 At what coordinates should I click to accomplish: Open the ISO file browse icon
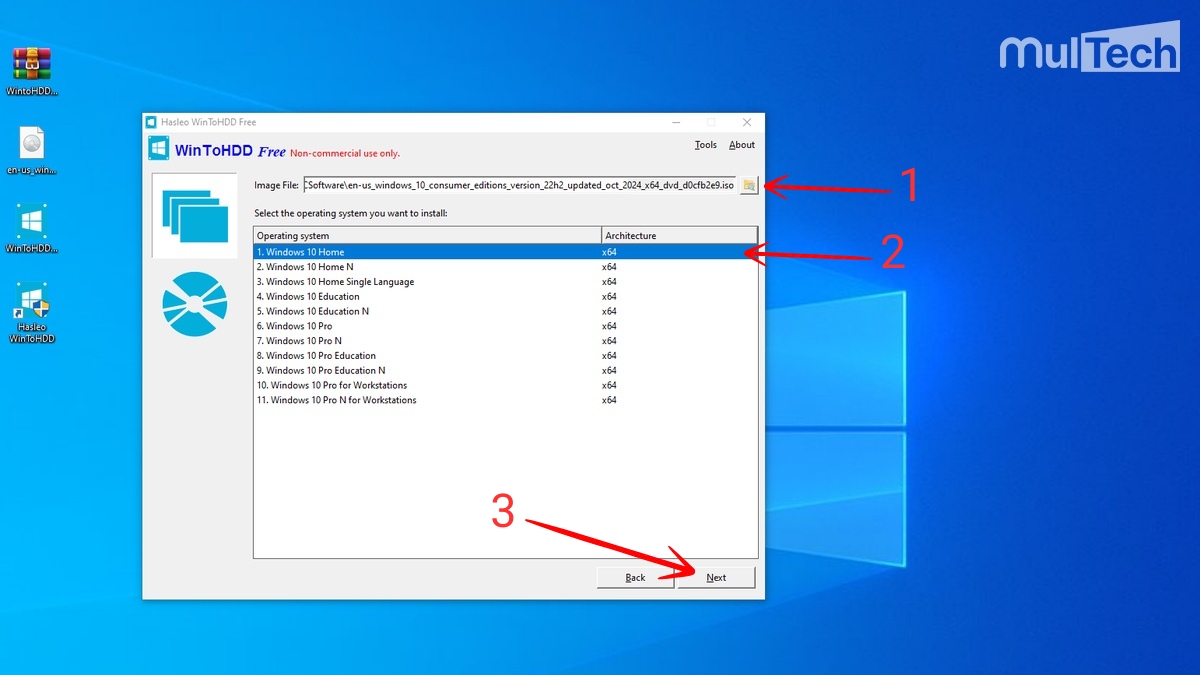748,185
